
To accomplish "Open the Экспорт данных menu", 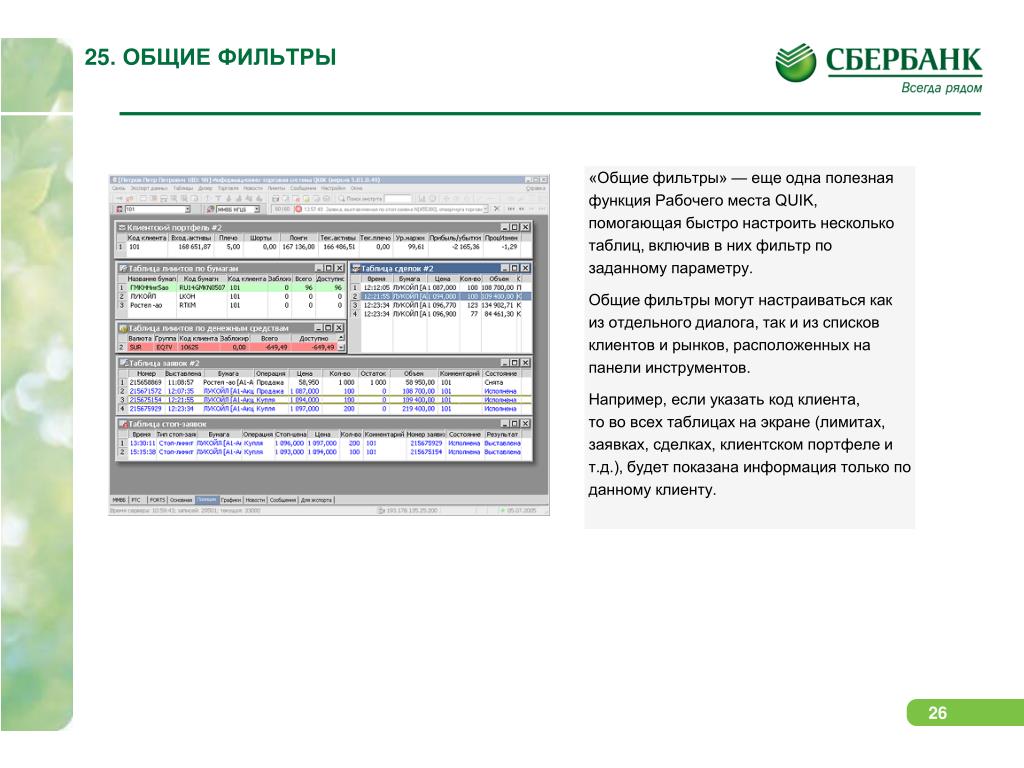I will pyautogui.click(x=150, y=188).
